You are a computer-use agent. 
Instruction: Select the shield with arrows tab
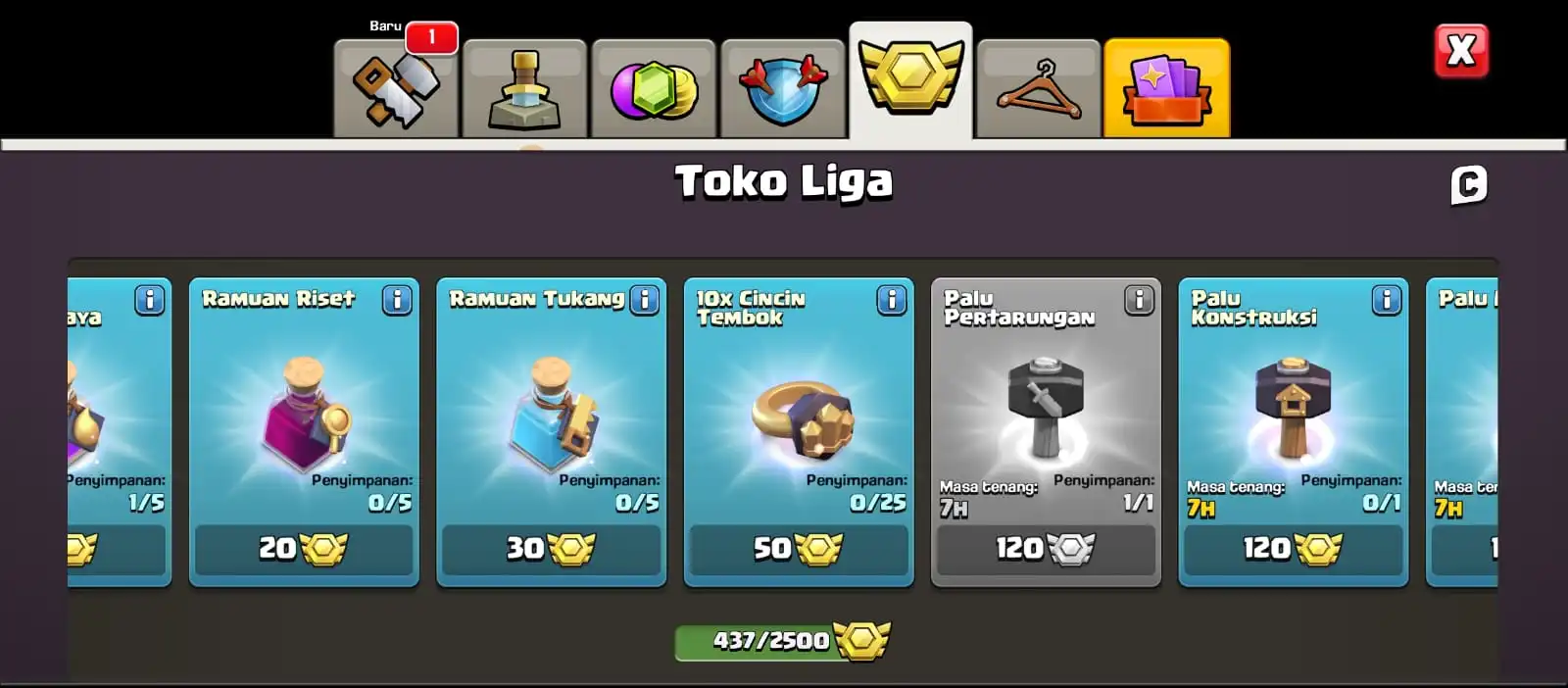(783, 88)
